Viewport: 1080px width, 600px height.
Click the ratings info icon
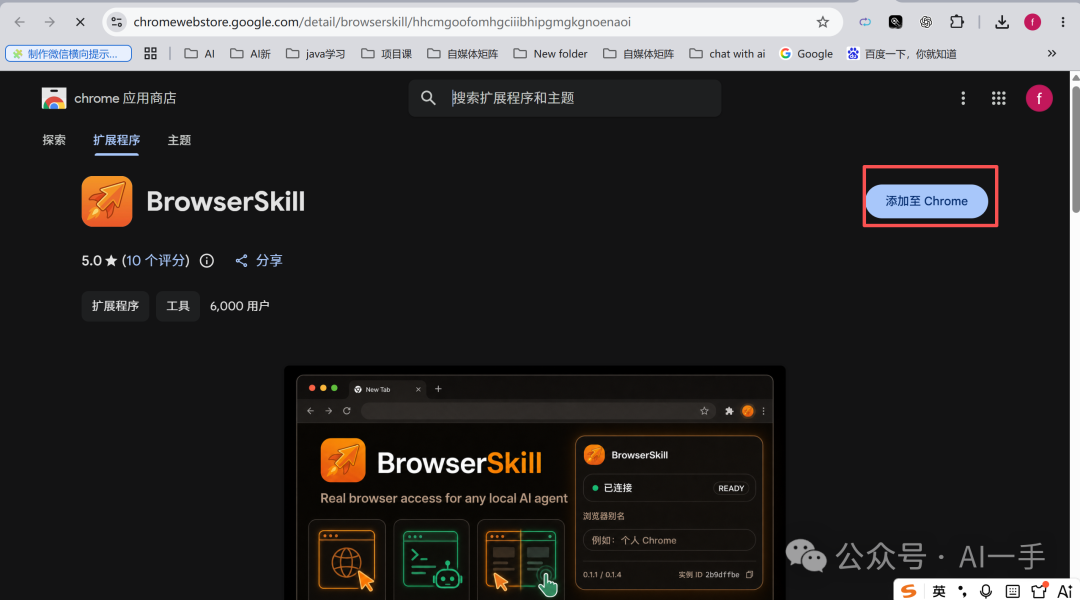(207, 260)
